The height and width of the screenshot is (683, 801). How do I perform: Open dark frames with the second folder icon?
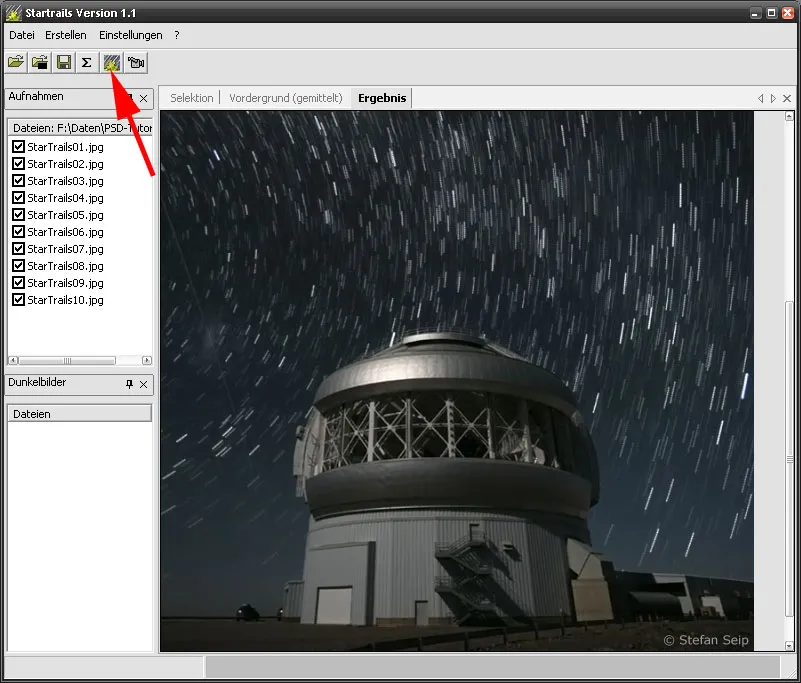[39, 62]
